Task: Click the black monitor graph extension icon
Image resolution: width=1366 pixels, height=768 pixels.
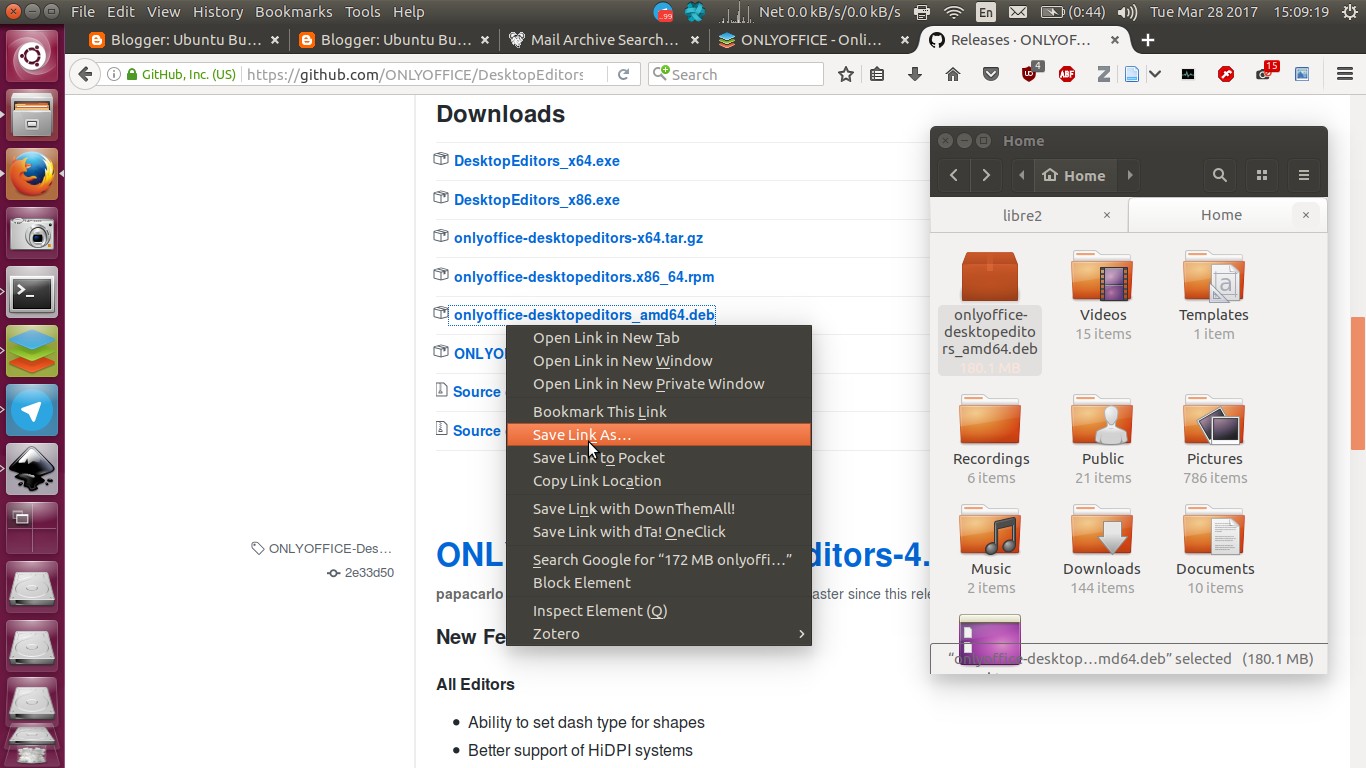Action: coord(1188,74)
